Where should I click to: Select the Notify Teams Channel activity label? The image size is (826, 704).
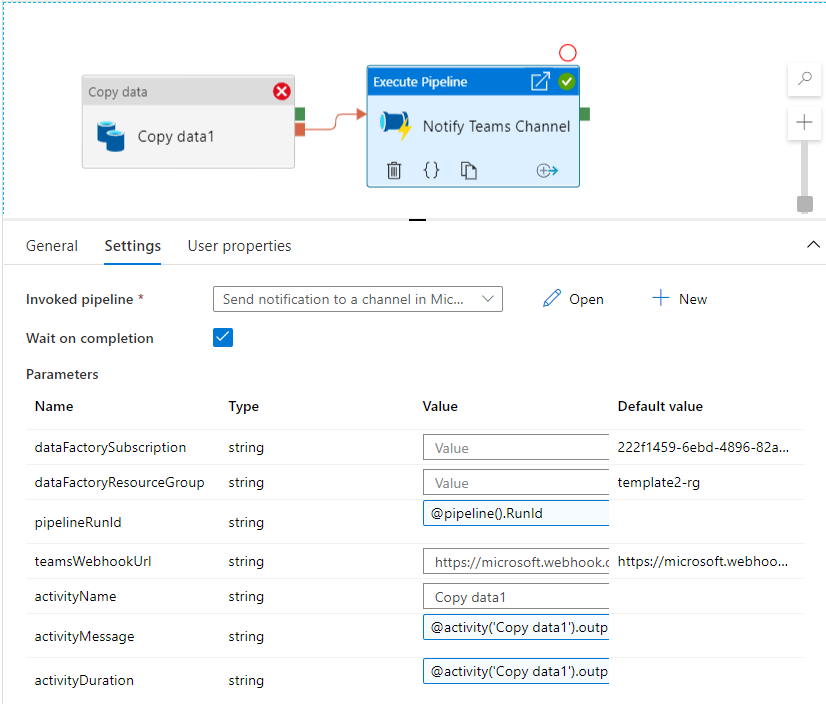(x=496, y=126)
